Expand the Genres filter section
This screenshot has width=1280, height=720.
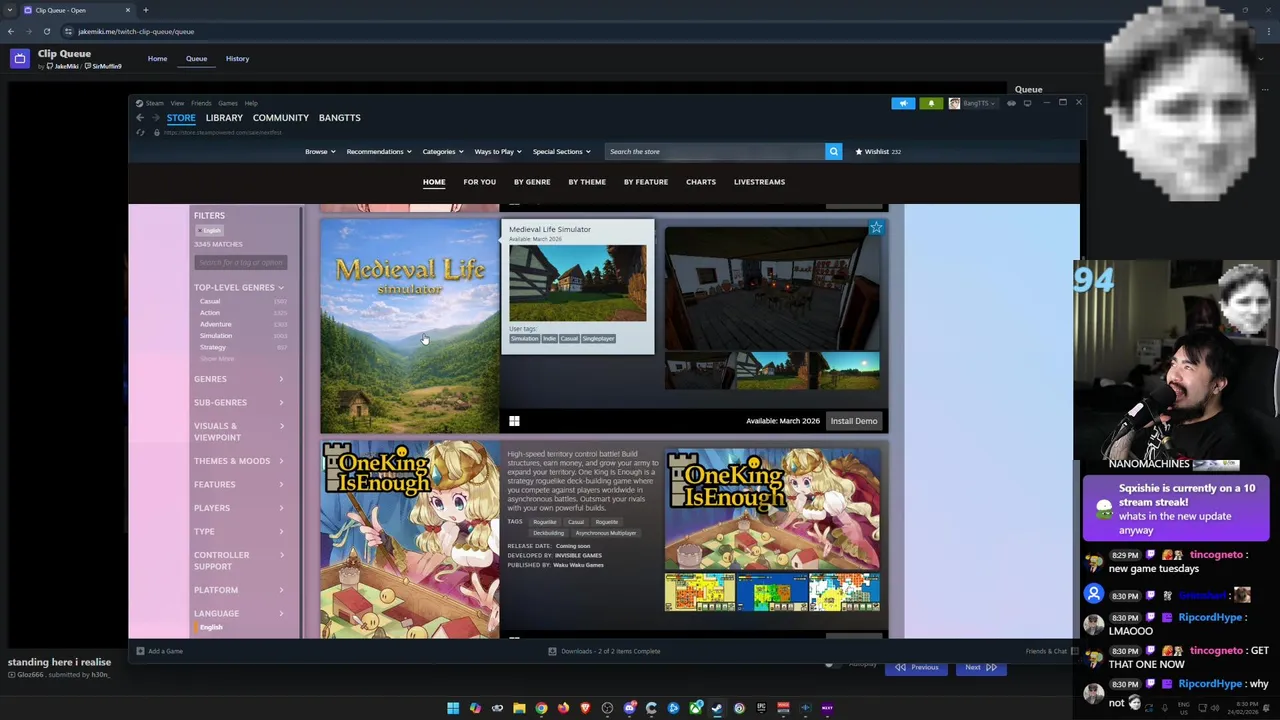coord(238,379)
